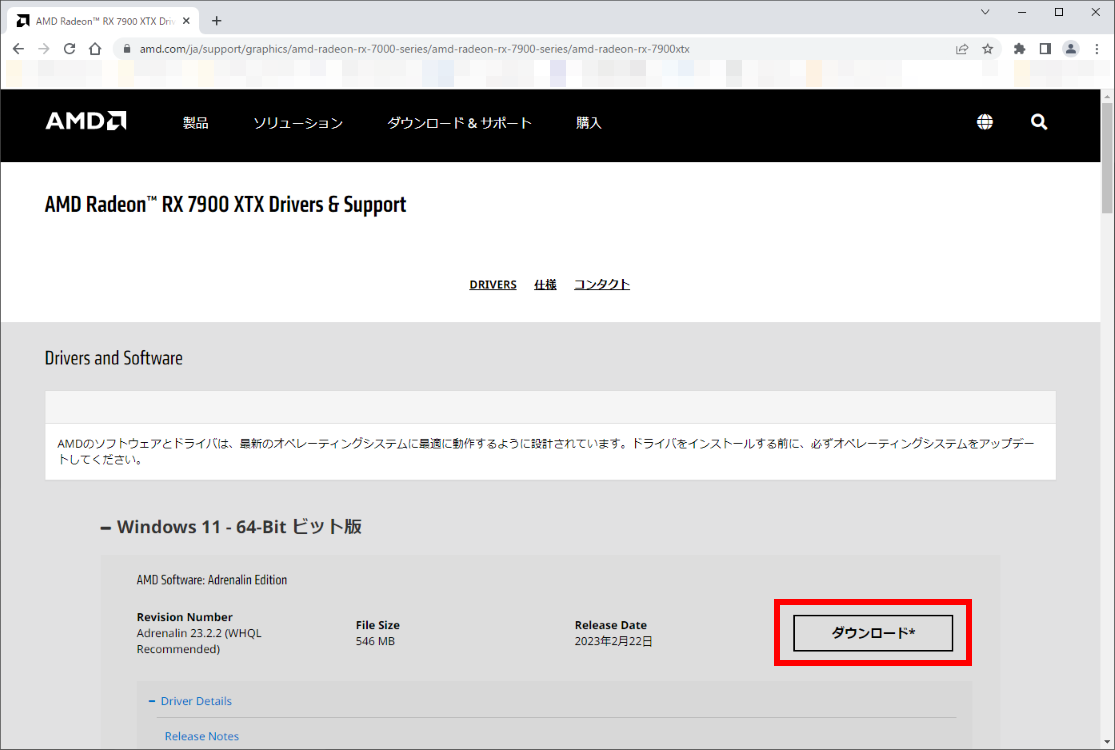Click the AMD logo
This screenshot has height=750, width=1115.
(x=86, y=122)
